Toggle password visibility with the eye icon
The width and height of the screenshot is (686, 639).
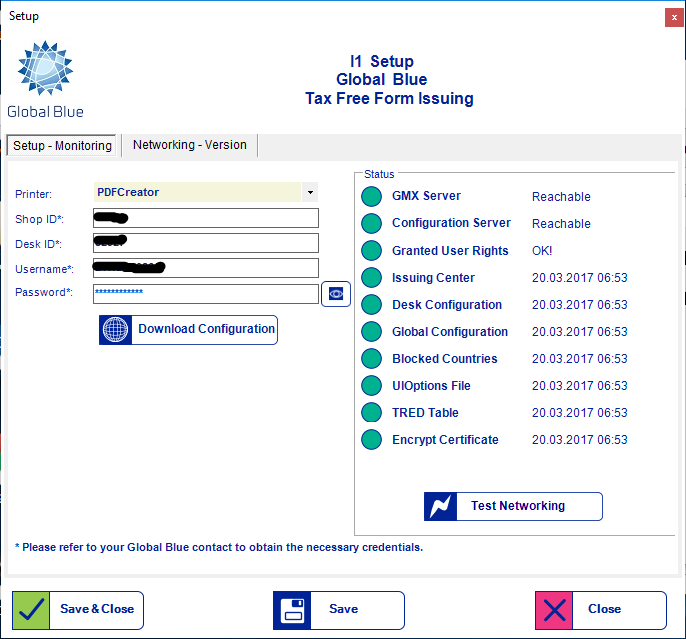(336, 294)
